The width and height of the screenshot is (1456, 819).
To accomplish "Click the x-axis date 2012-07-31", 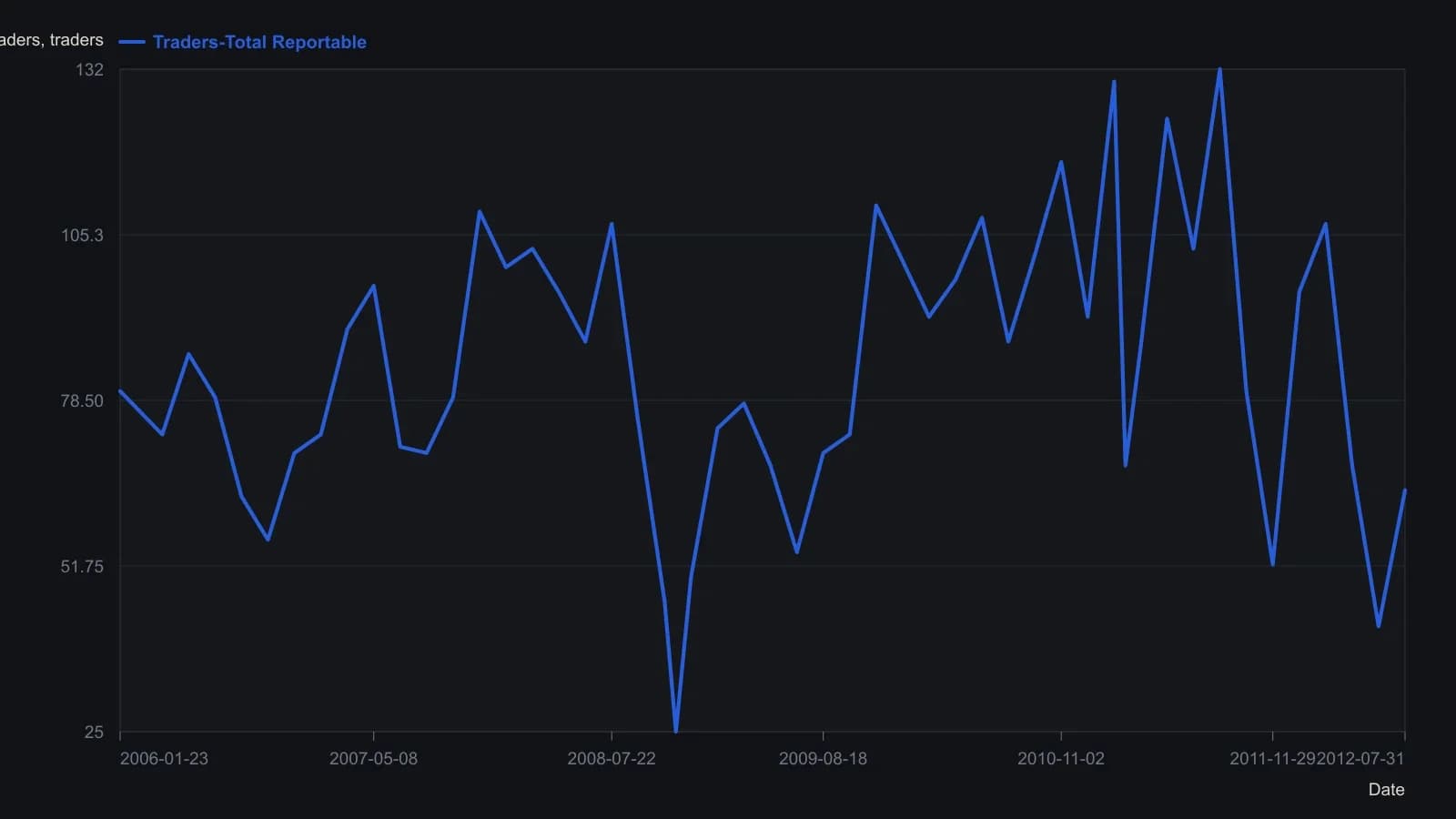I will click(x=1360, y=759).
